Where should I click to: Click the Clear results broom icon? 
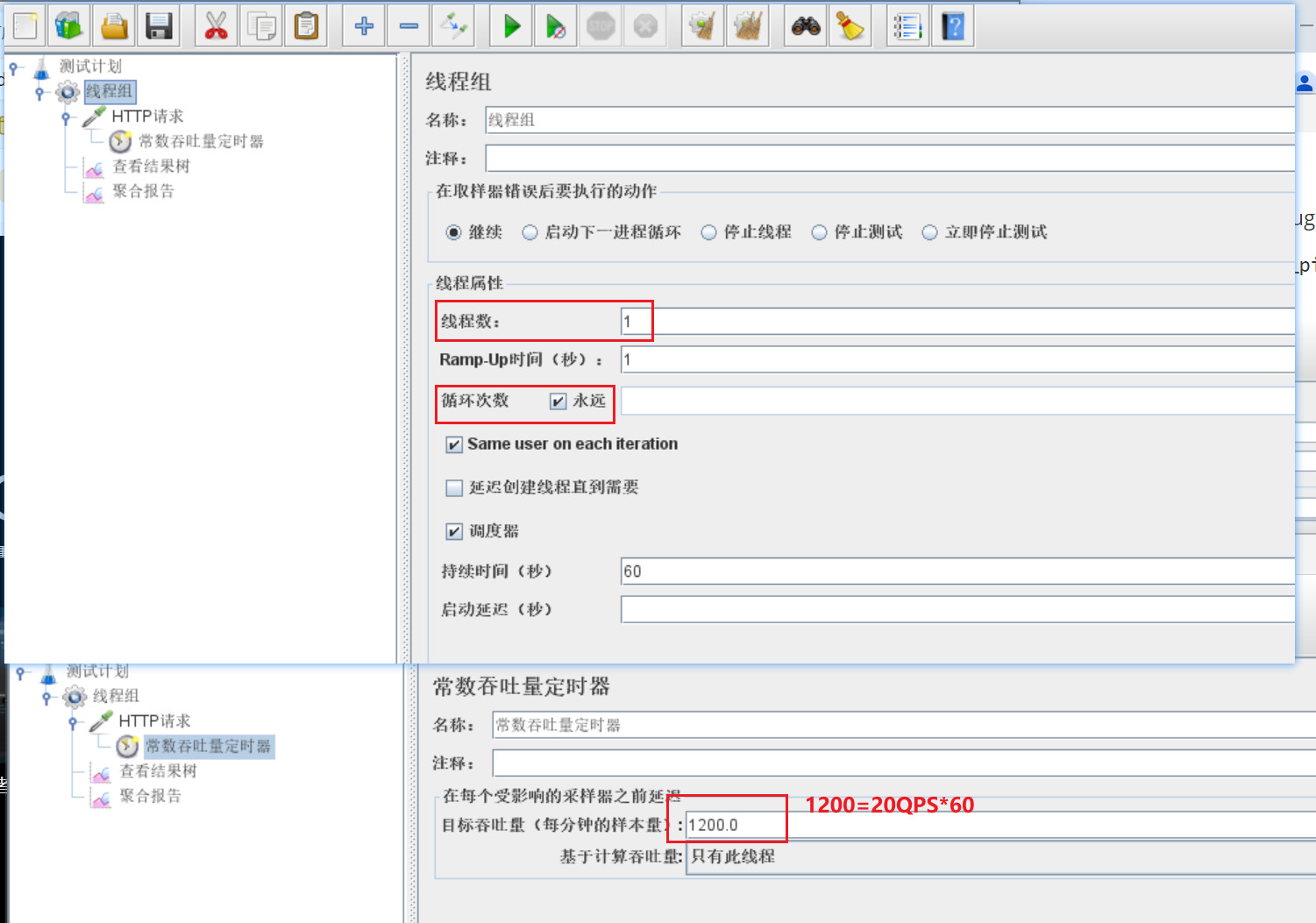(702, 26)
